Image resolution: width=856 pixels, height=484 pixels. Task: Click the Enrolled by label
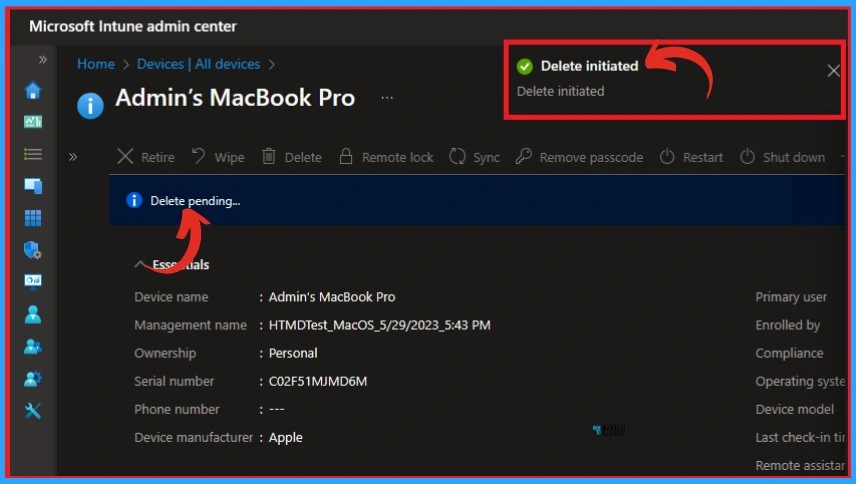[x=788, y=325]
